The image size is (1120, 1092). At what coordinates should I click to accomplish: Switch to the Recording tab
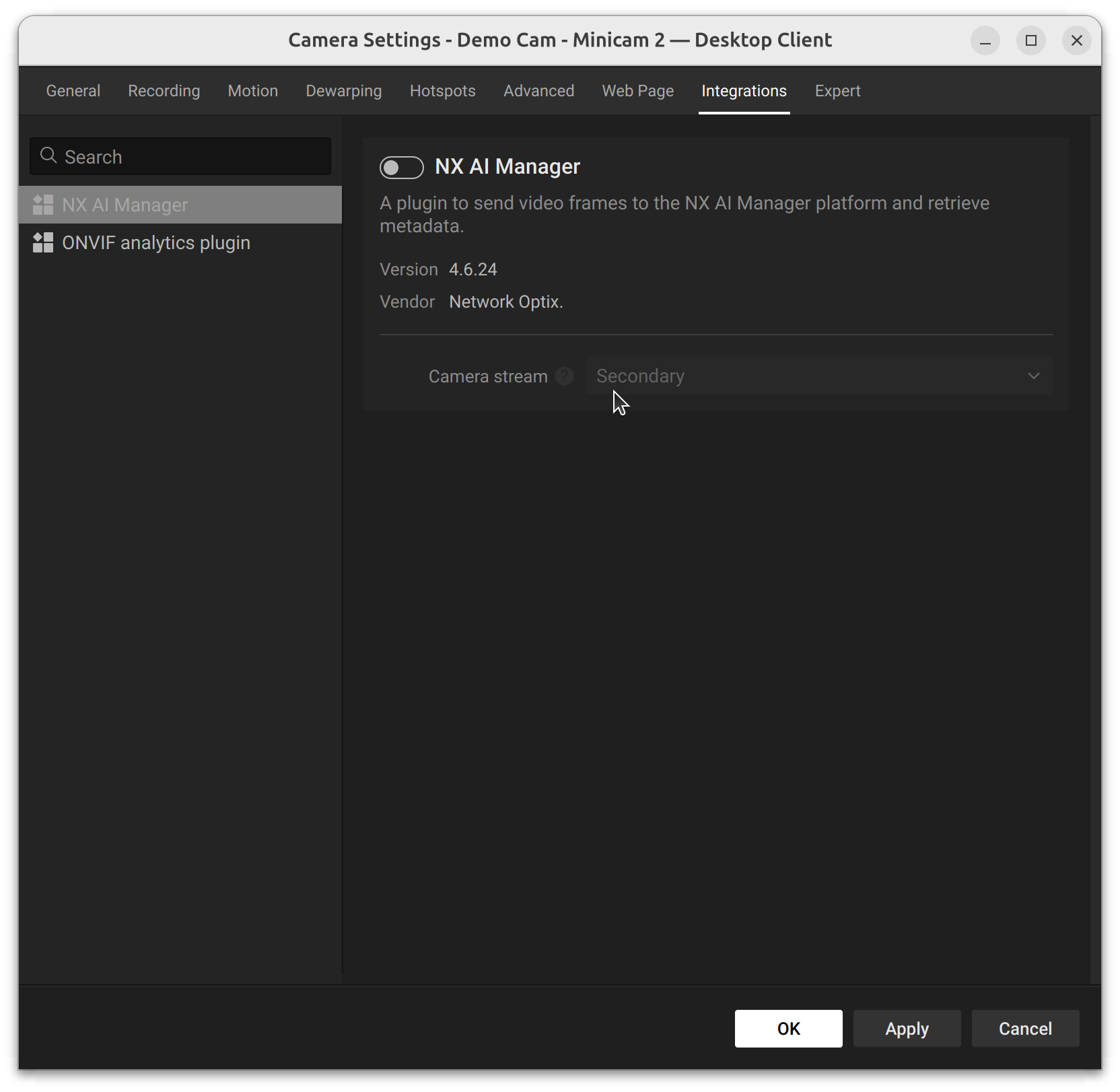pyautogui.click(x=164, y=91)
